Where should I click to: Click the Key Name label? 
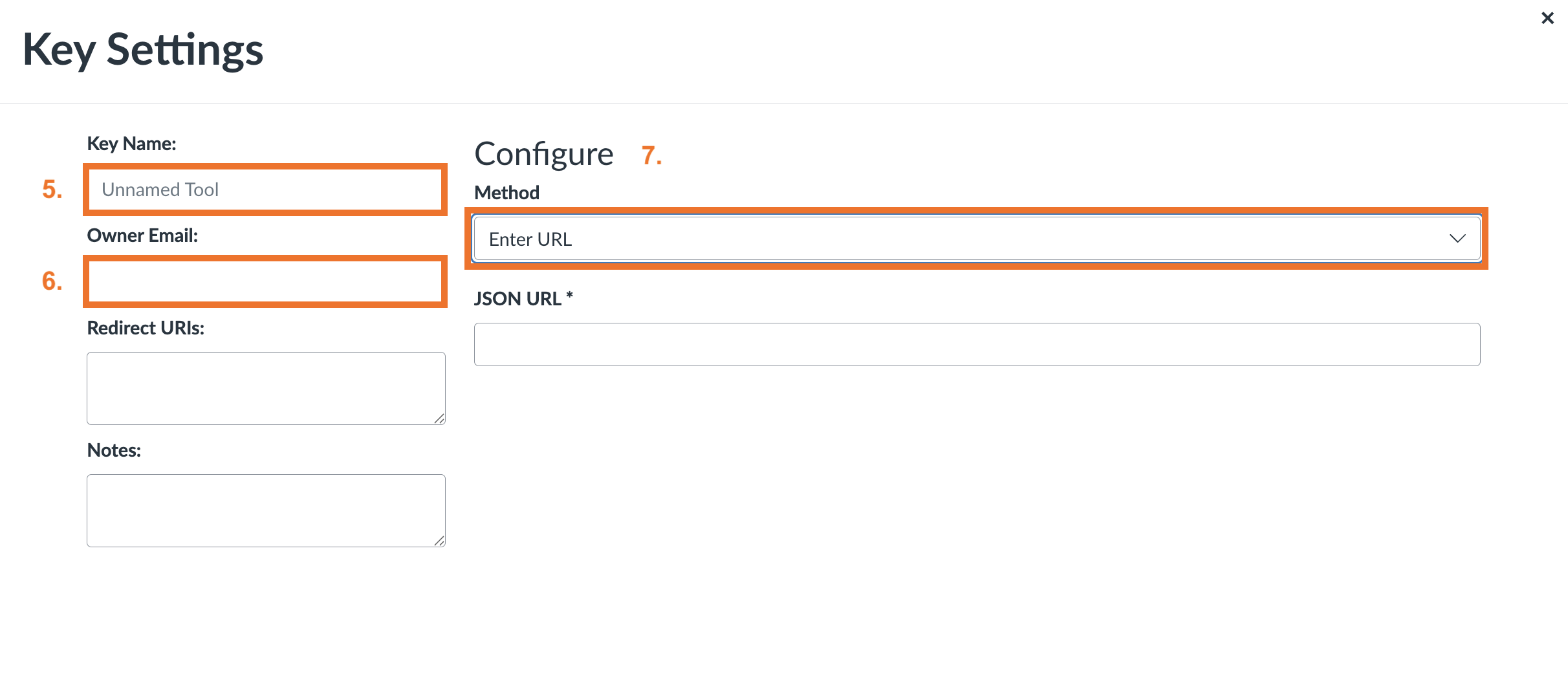[x=131, y=144]
